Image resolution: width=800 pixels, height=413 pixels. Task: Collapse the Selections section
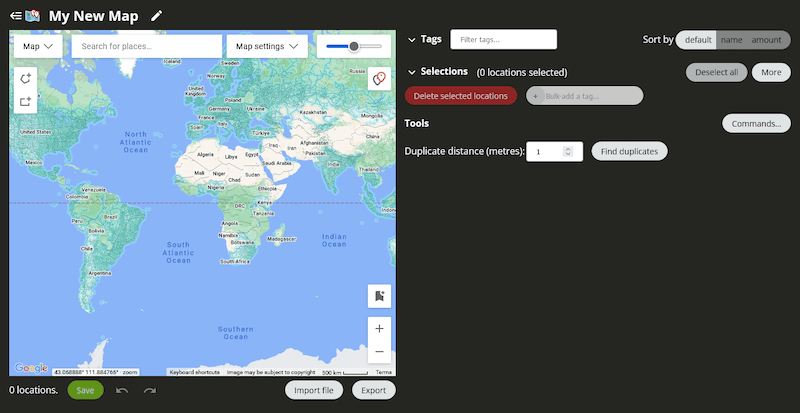click(412, 72)
